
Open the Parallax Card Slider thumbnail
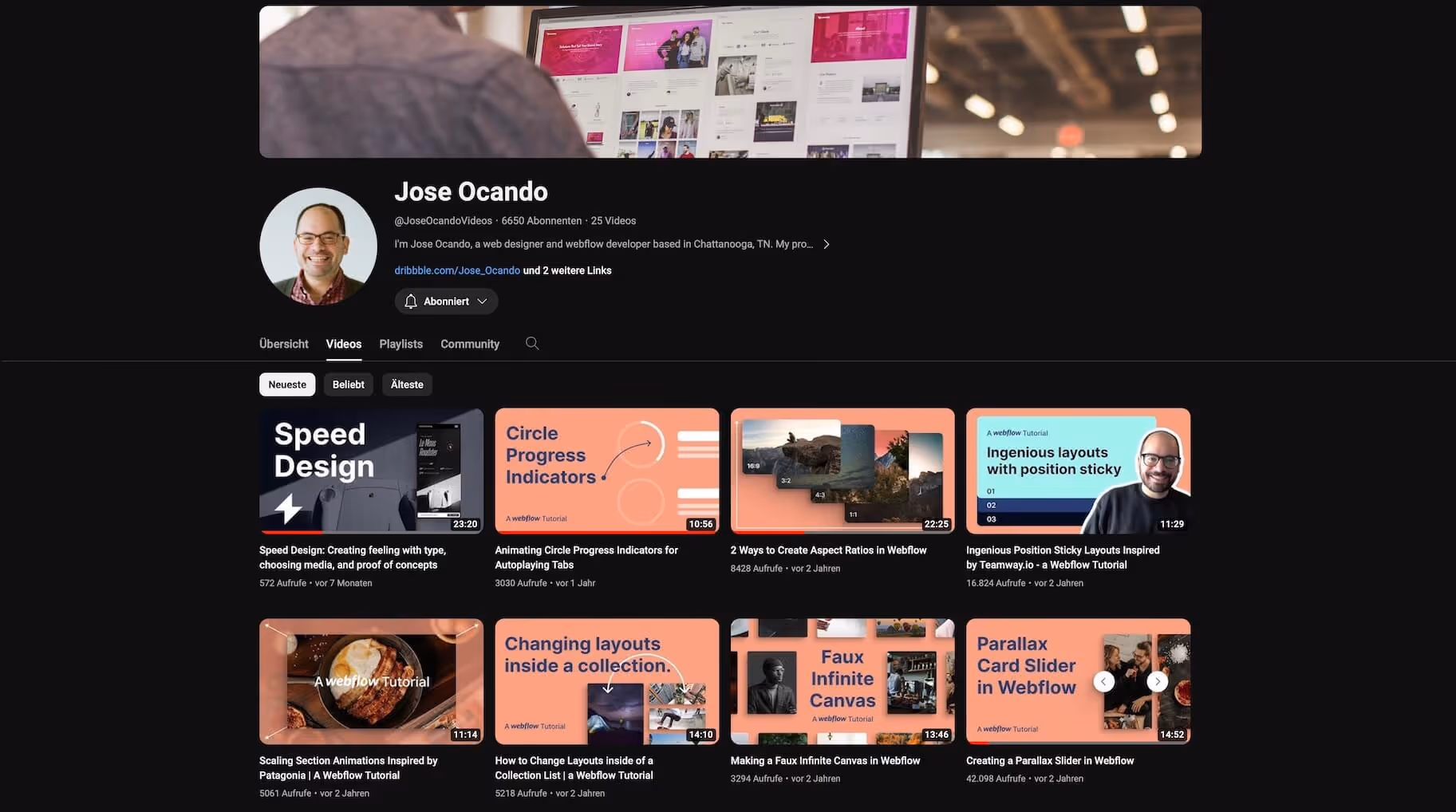click(x=1078, y=681)
